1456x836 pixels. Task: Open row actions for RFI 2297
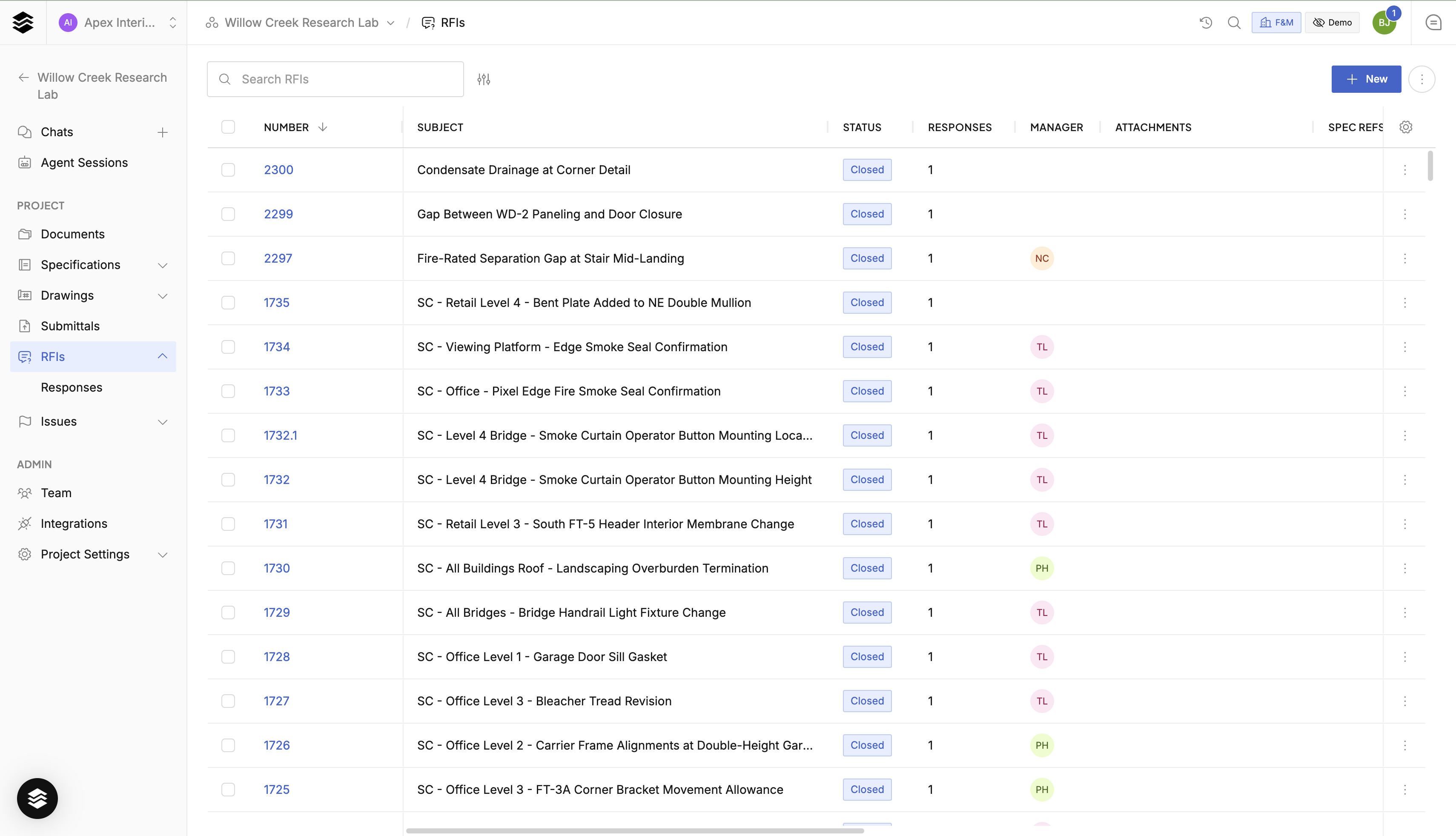[1405, 258]
